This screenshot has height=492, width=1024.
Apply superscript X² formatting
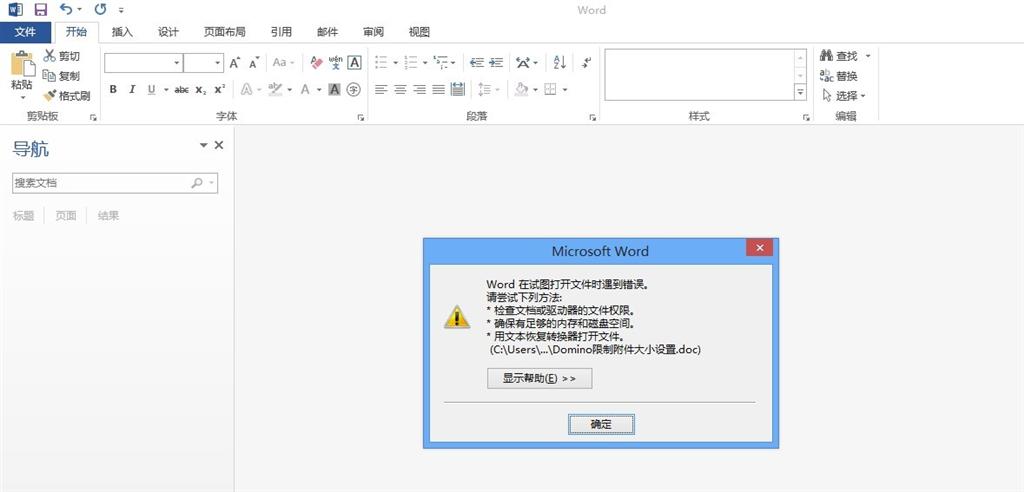click(220, 90)
